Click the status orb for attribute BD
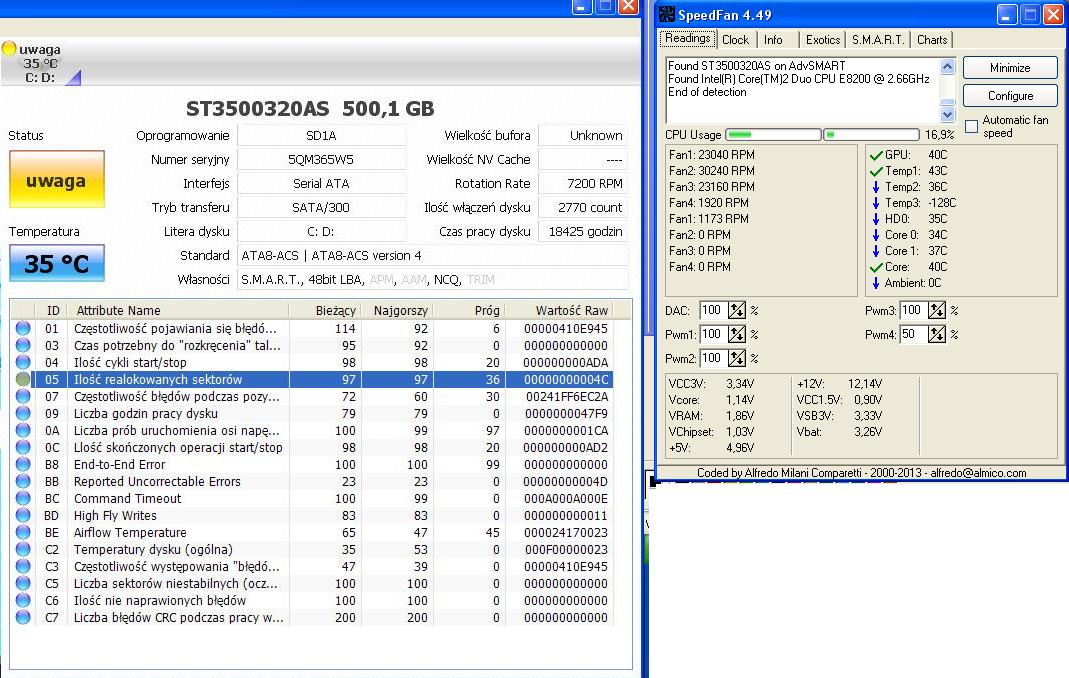This screenshot has width=1069, height=678. point(23,516)
